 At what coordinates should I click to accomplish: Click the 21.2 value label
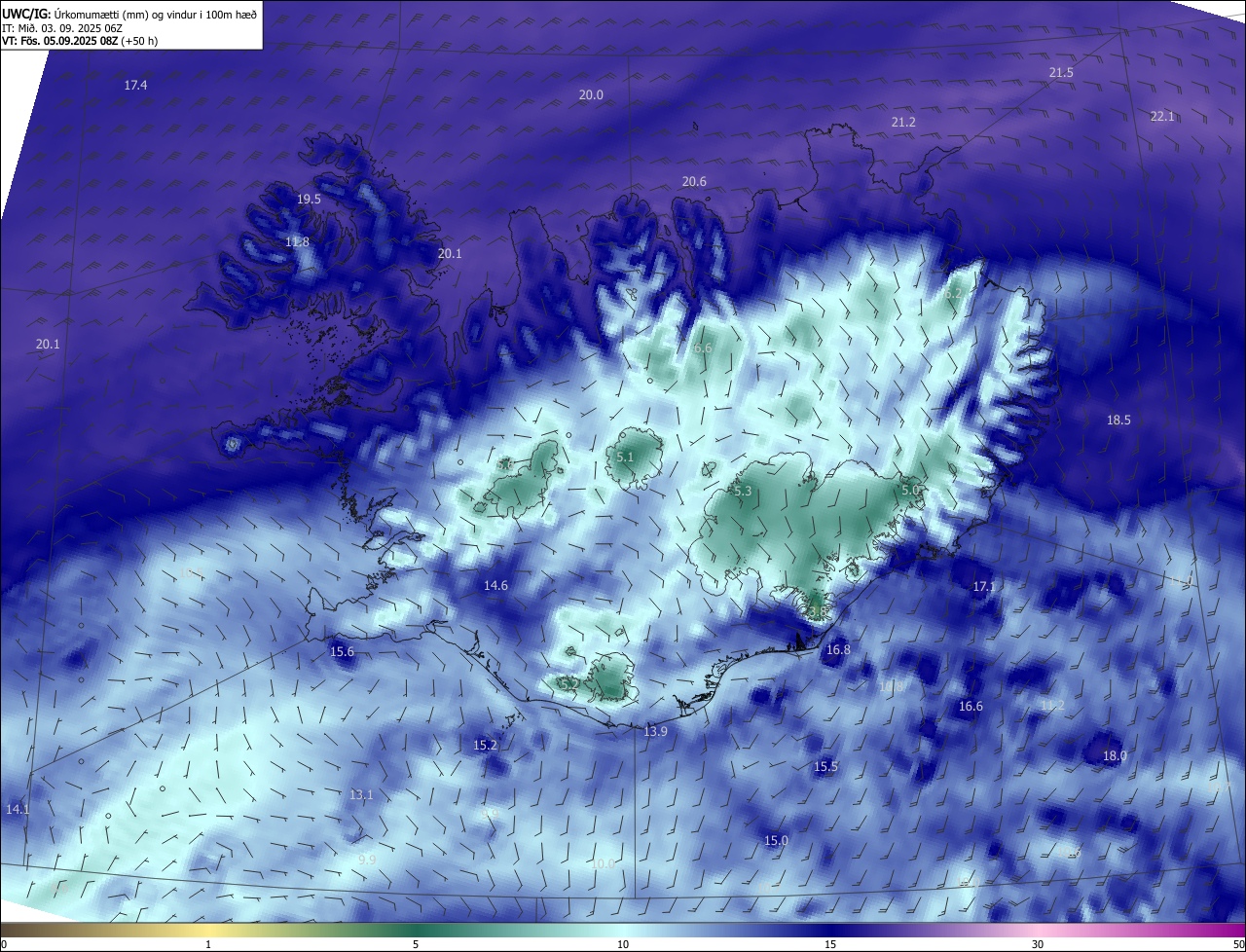click(x=903, y=123)
